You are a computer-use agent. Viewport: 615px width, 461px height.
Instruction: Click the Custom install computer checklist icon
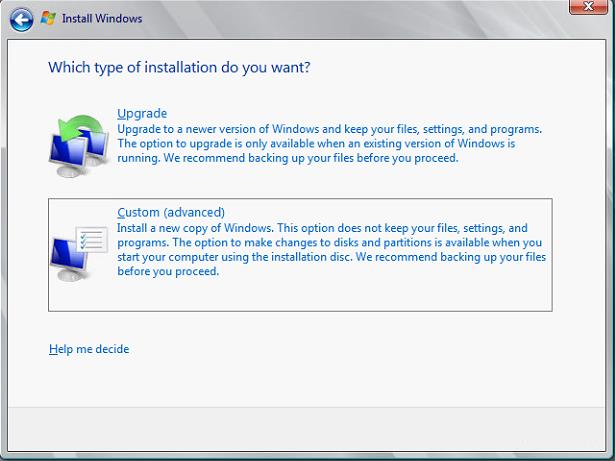79,253
